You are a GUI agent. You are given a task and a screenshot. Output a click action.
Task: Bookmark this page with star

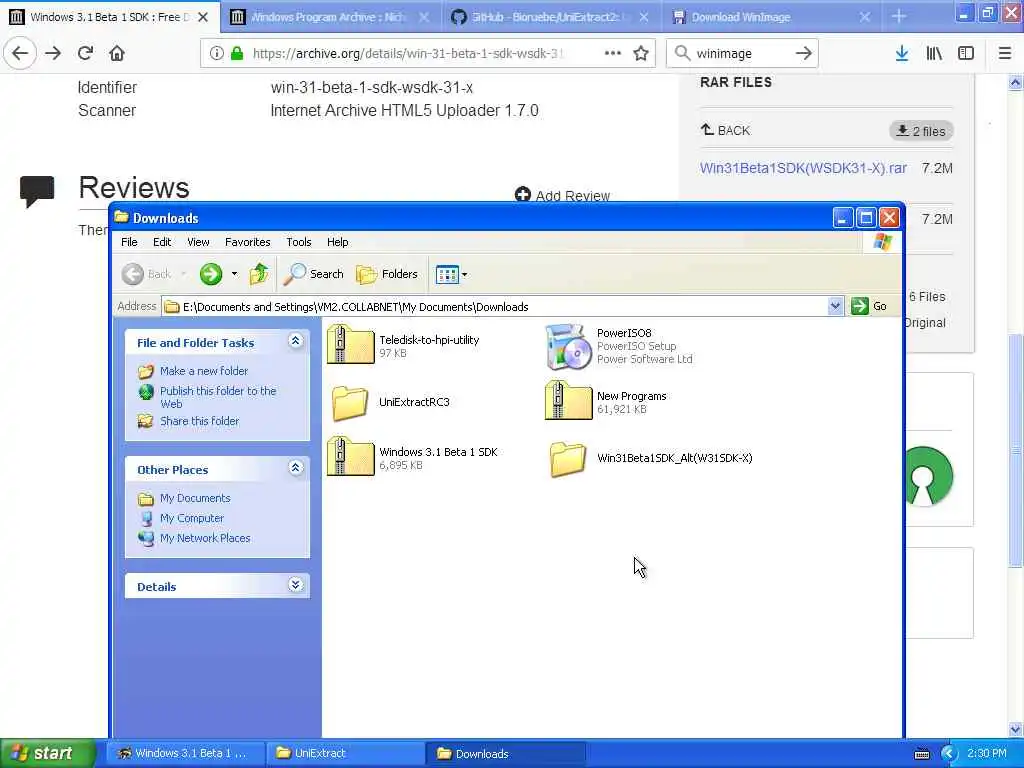click(641, 53)
